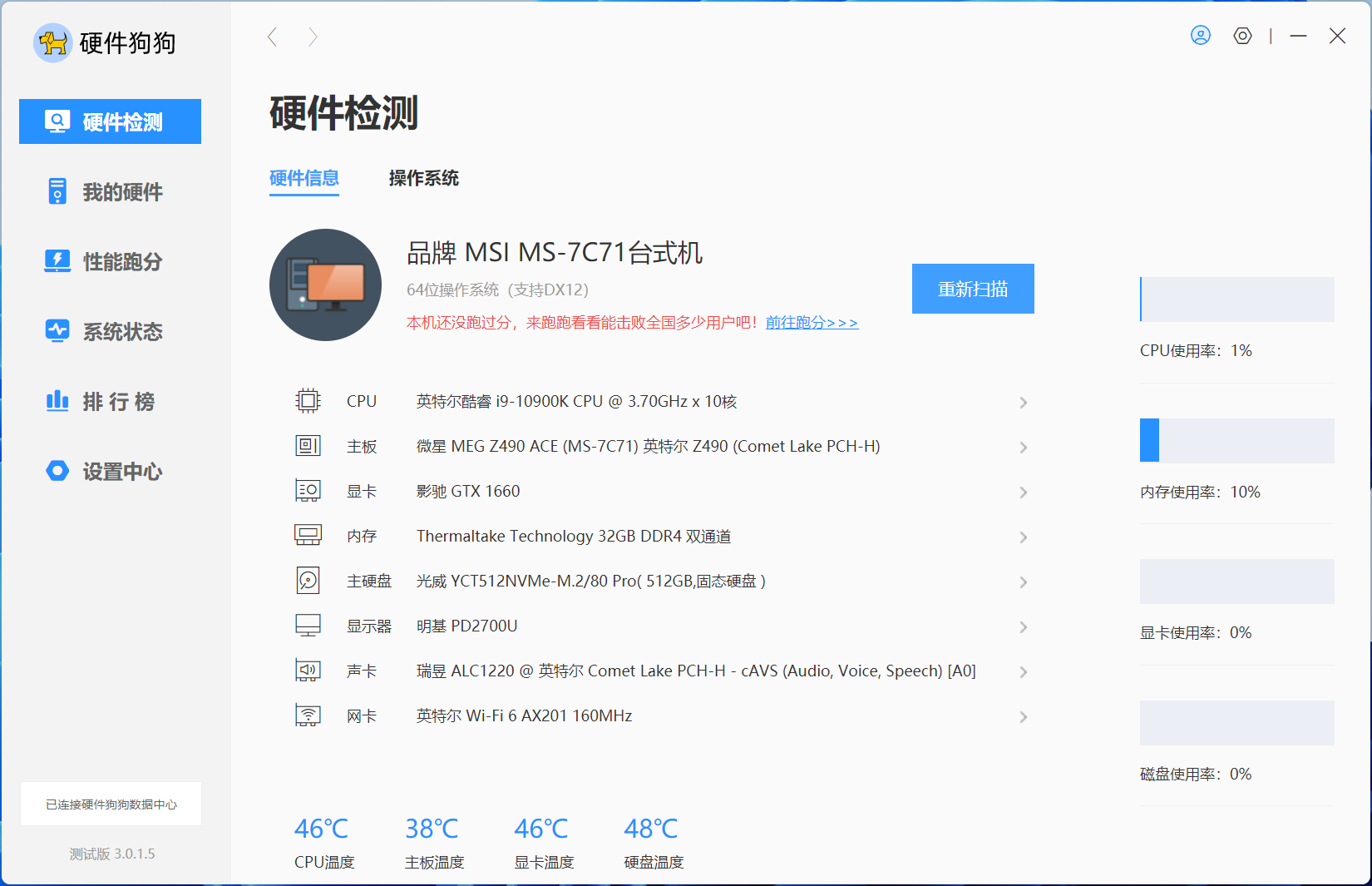Click the forward navigation arrow
The width and height of the screenshot is (1372, 886).
[313, 37]
